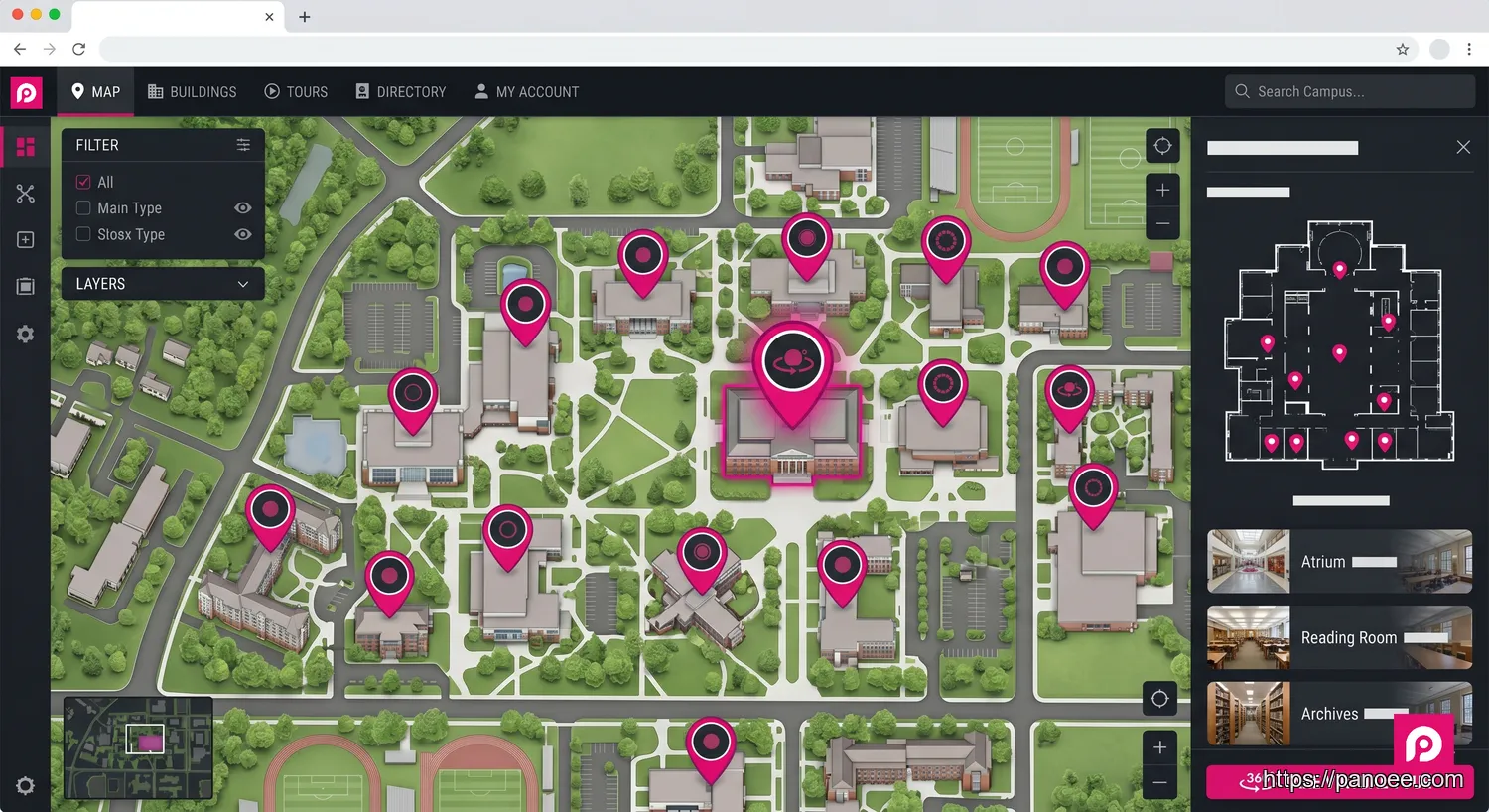1489x812 pixels.
Task: Click the pink 360 button at the bottom right
Action: click(x=1339, y=782)
